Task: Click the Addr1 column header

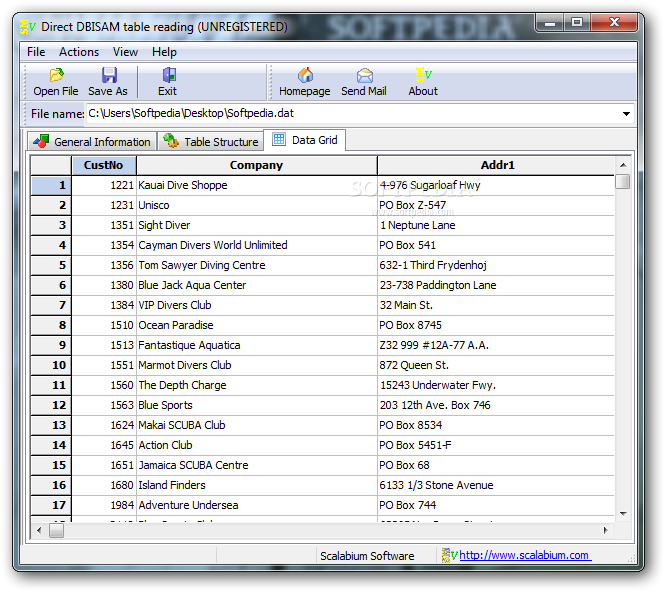Action: pos(496,165)
